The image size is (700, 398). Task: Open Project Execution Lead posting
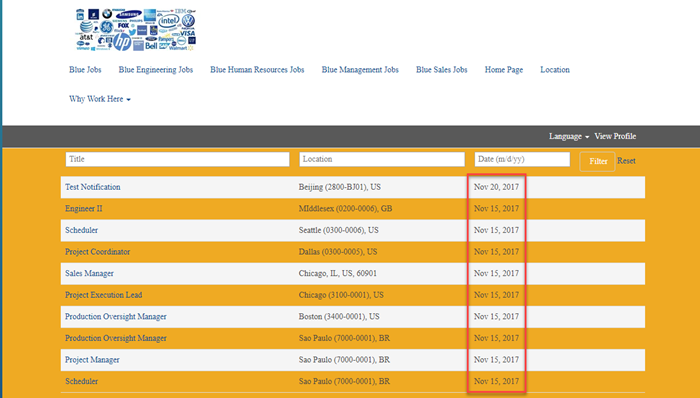point(104,295)
